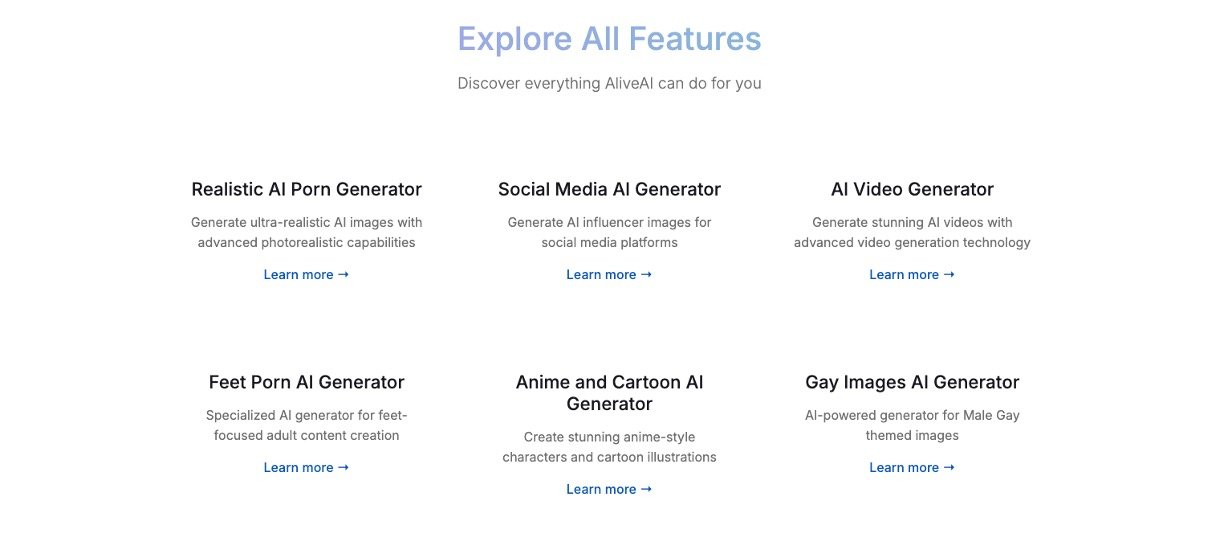Visit Learn more under Anime and Cartoon AI Generator
1224x546 pixels.
pos(609,490)
